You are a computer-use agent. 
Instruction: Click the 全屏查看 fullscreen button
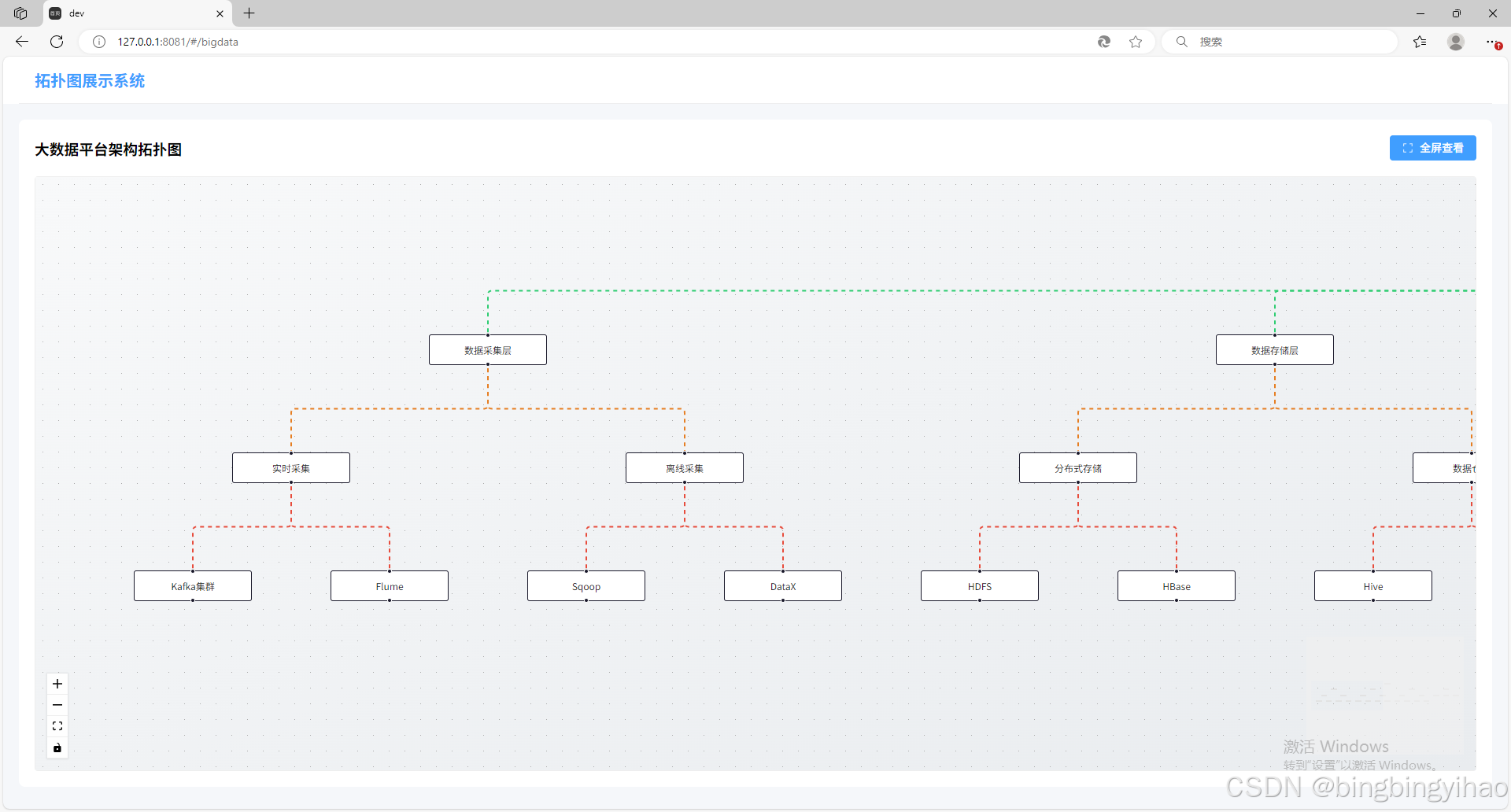1432,148
